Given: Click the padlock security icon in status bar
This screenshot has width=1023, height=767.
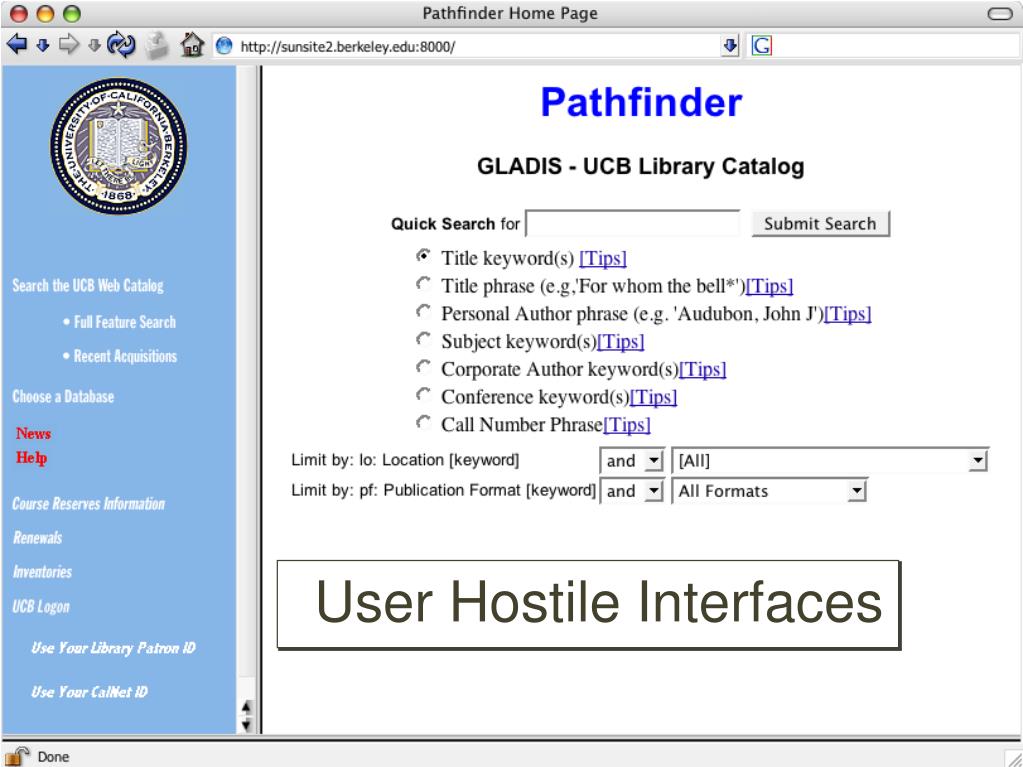Looking at the screenshot, I should point(17,756).
